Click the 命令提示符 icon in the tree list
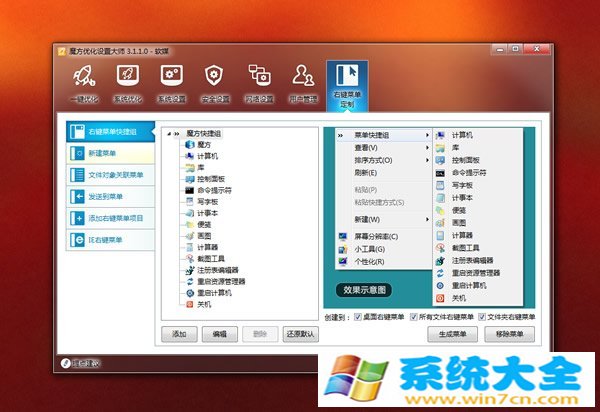 tap(190, 190)
